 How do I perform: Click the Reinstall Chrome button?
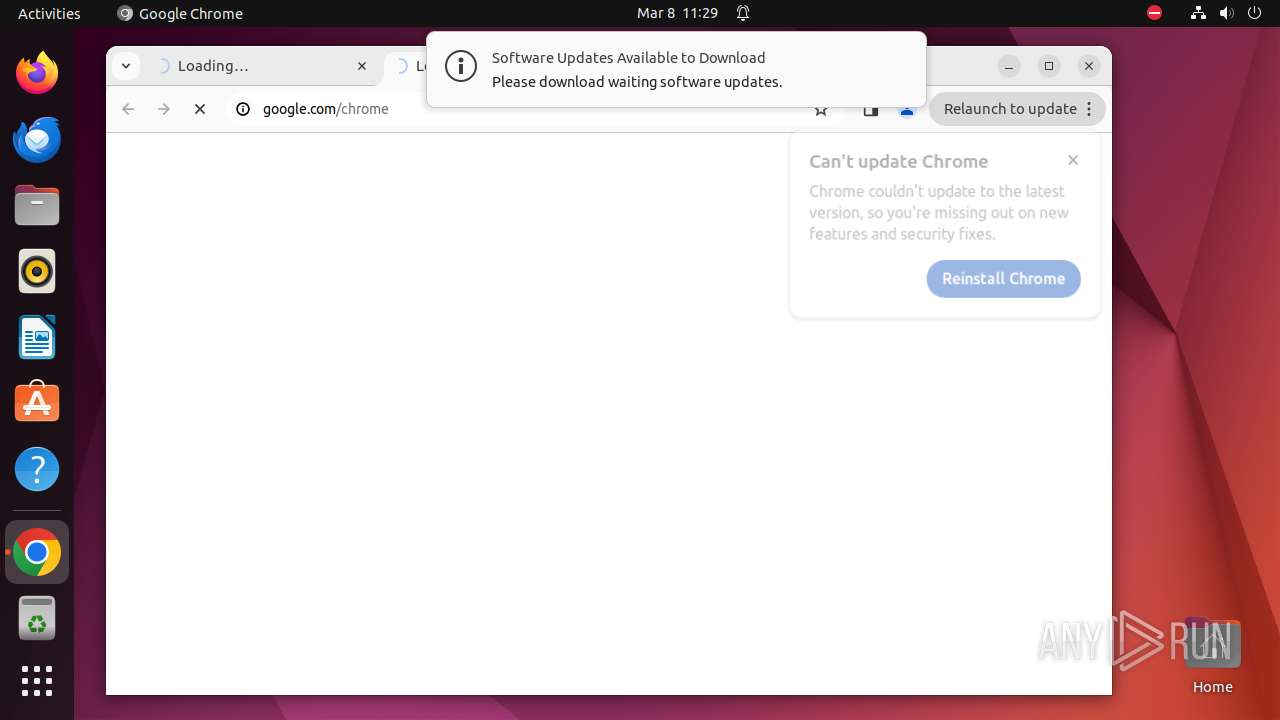1003,279
